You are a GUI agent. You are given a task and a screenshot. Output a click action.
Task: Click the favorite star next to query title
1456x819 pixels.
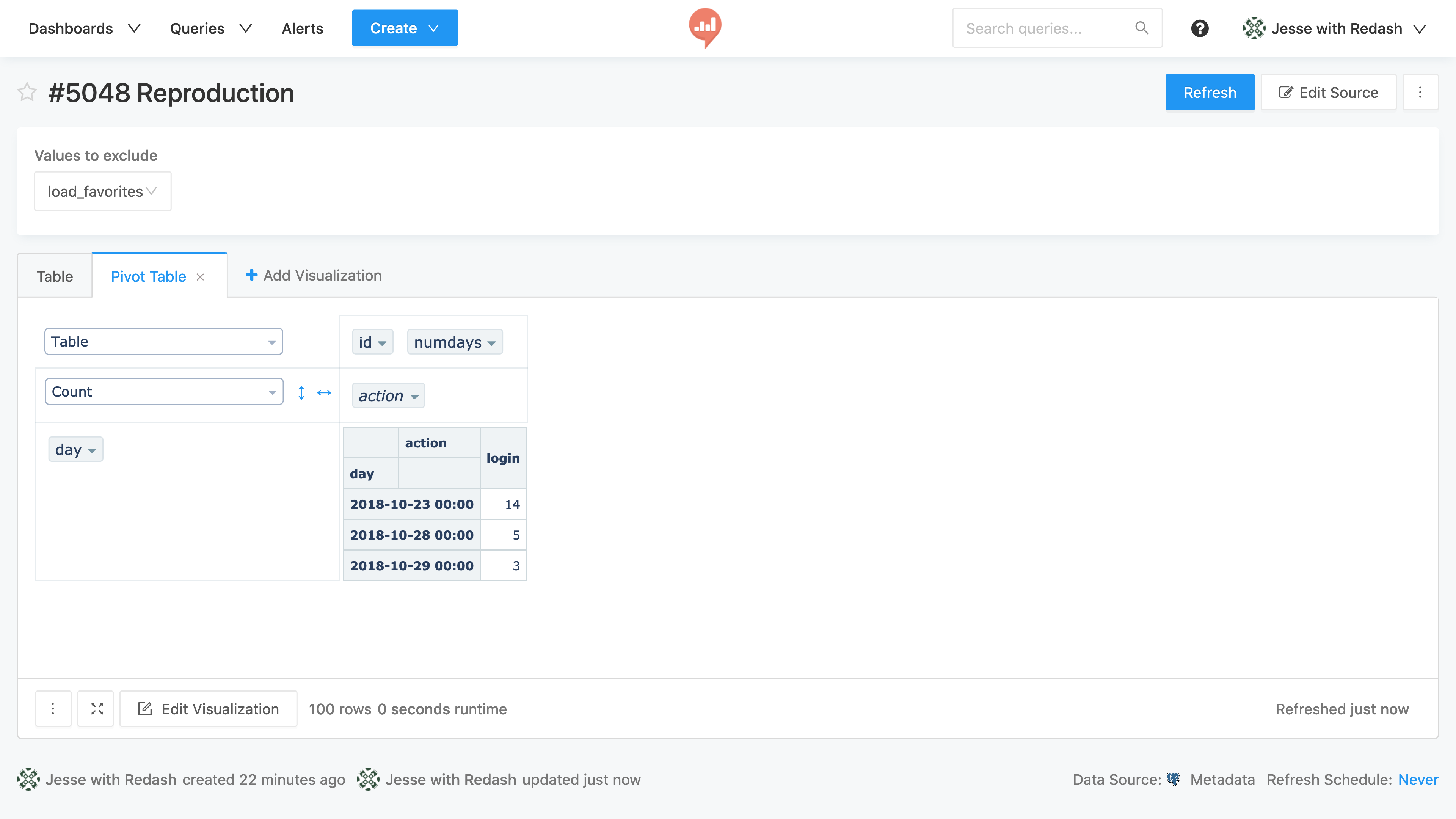27,92
